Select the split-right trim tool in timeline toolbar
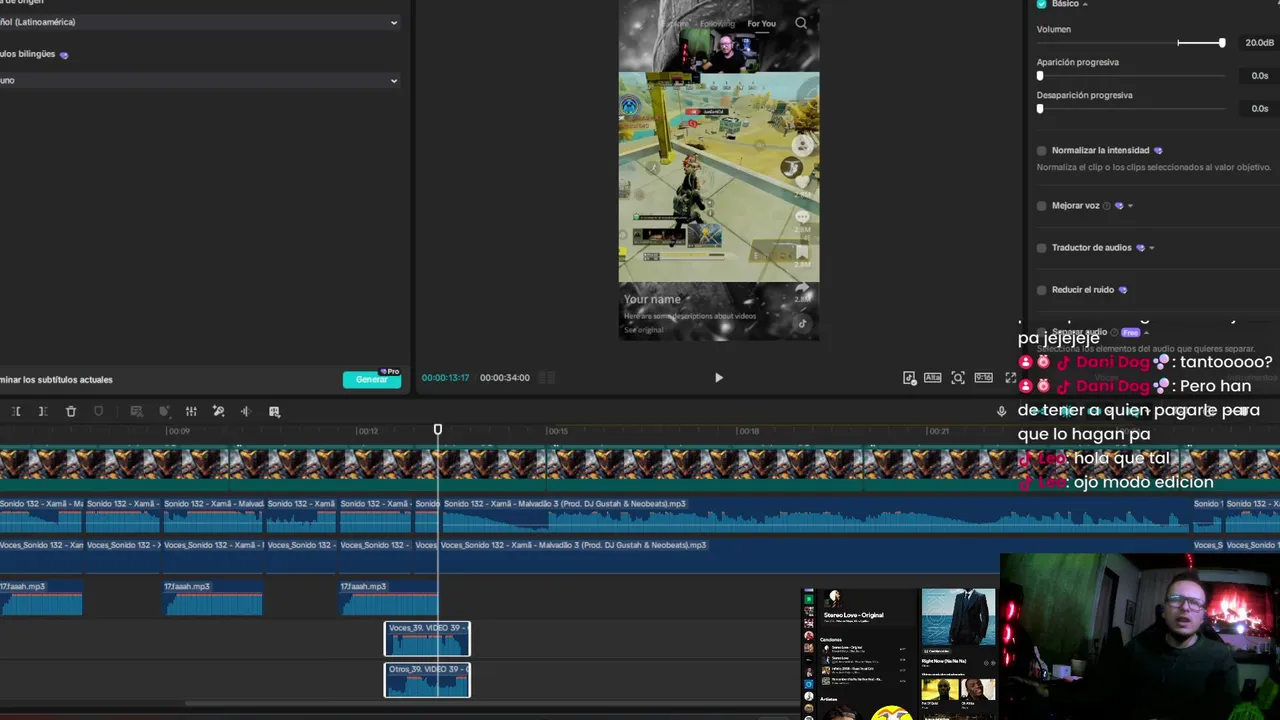The width and height of the screenshot is (1280, 720). pos(43,411)
